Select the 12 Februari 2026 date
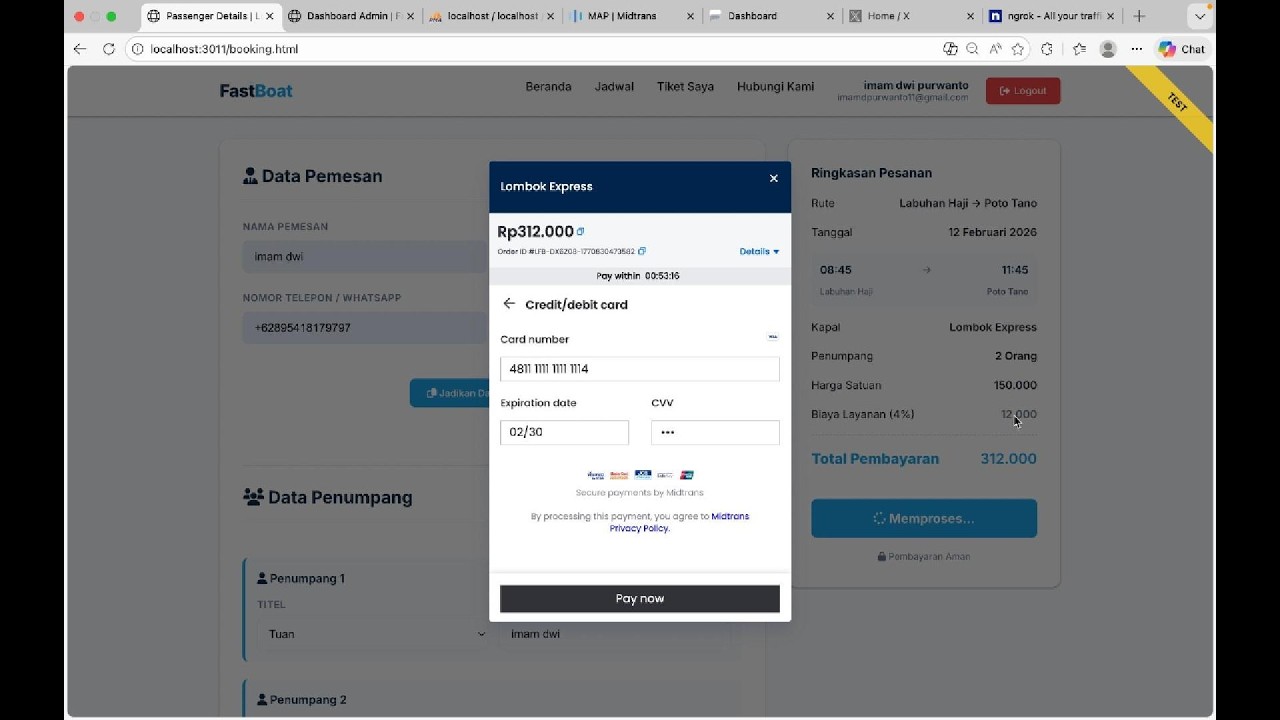Image resolution: width=1280 pixels, height=720 pixels. point(992,232)
